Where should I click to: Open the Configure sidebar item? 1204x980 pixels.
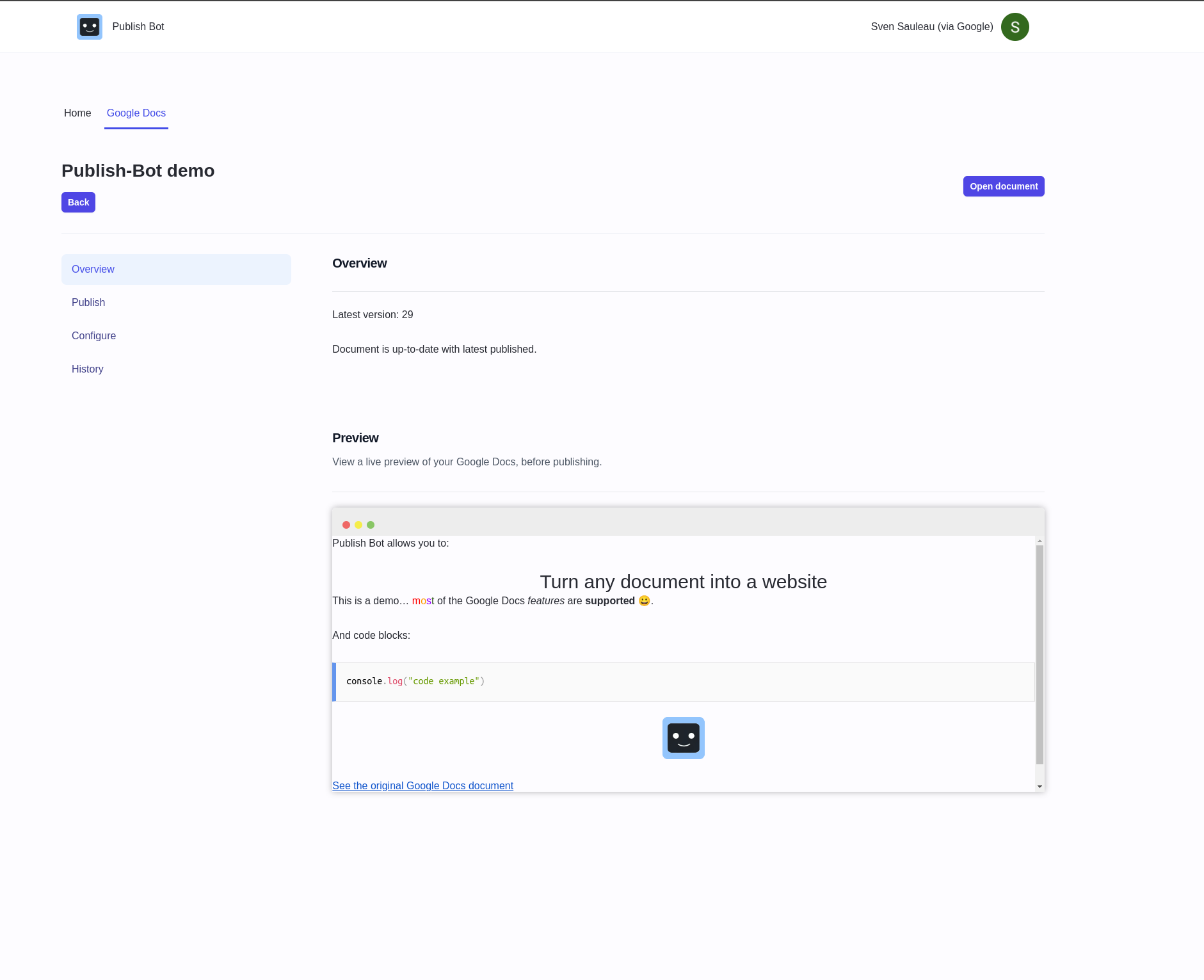click(176, 336)
